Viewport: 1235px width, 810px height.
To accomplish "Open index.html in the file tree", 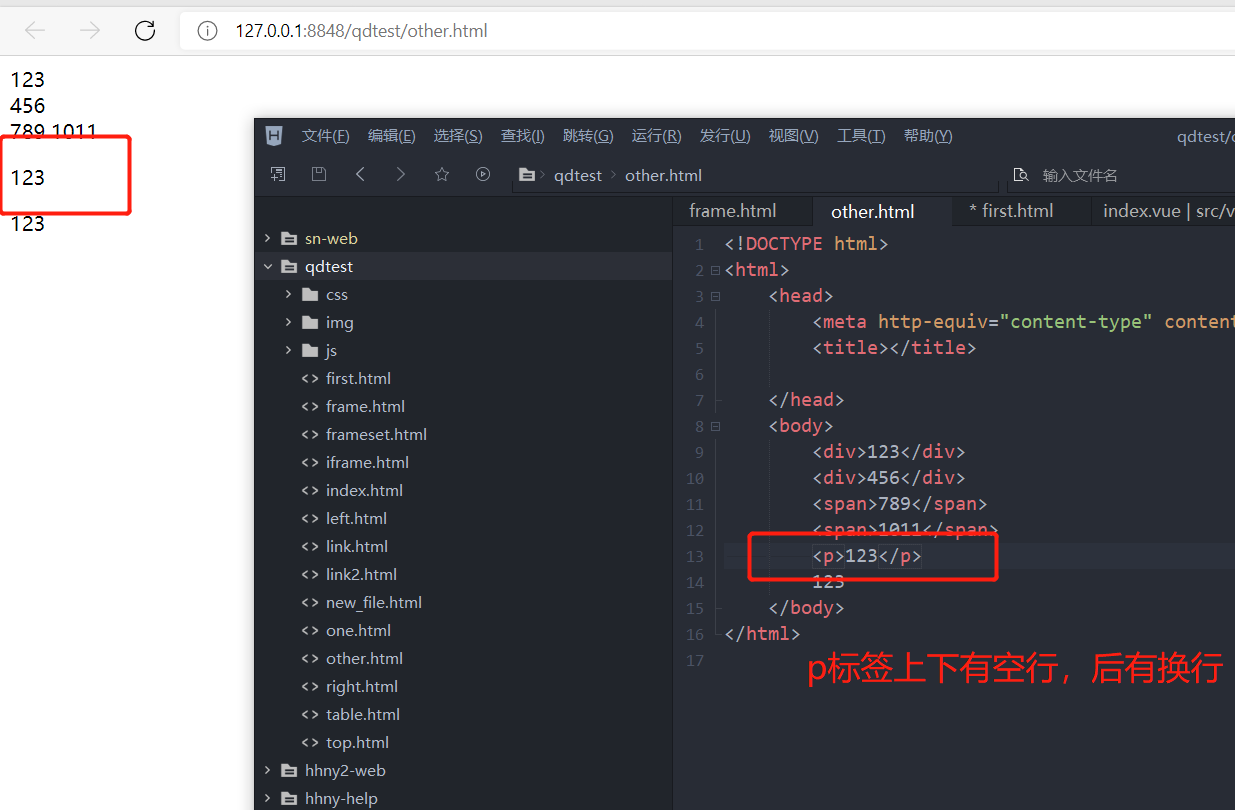I will point(364,490).
